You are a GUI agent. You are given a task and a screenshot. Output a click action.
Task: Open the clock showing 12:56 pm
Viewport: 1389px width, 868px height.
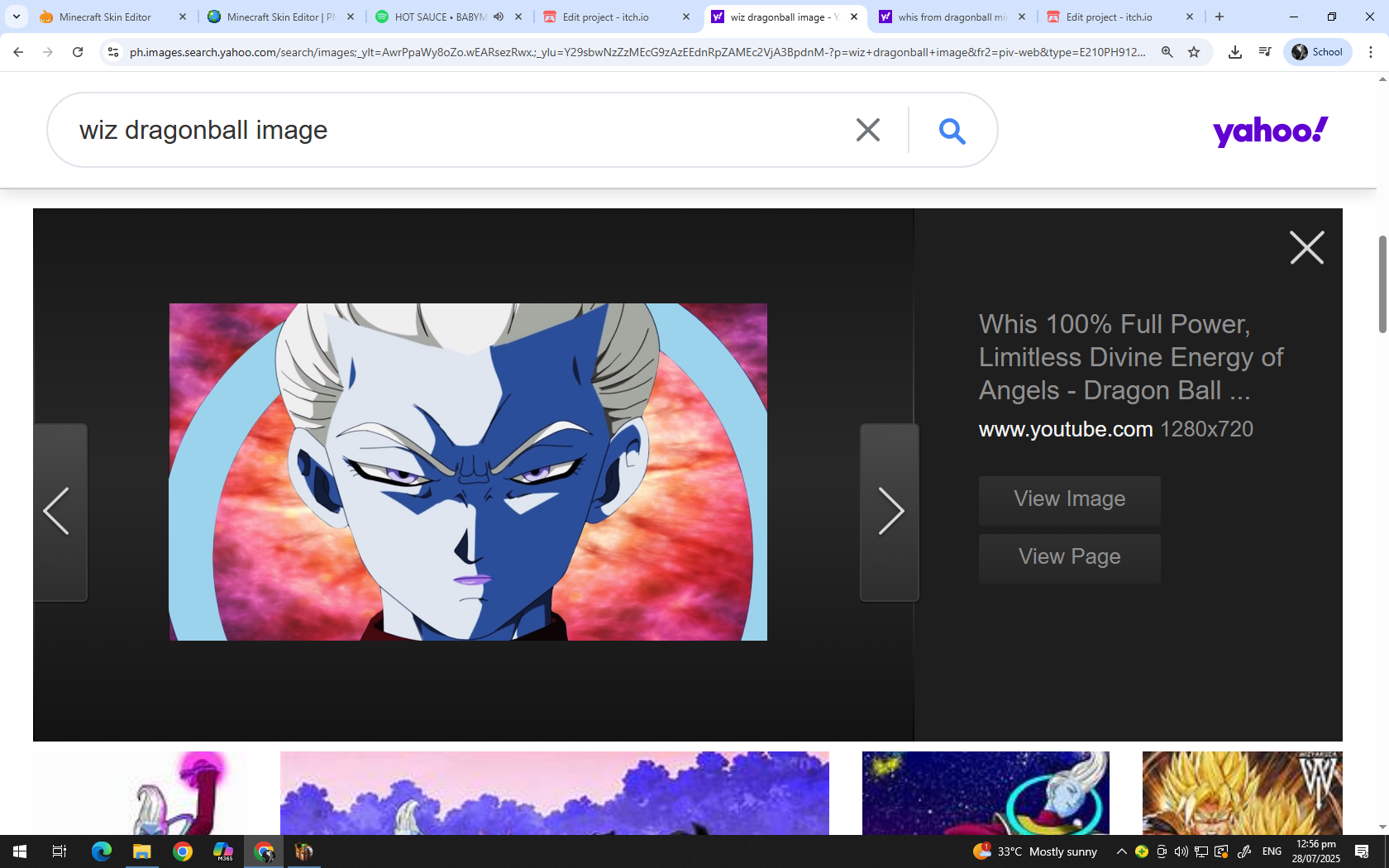point(1316,851)
